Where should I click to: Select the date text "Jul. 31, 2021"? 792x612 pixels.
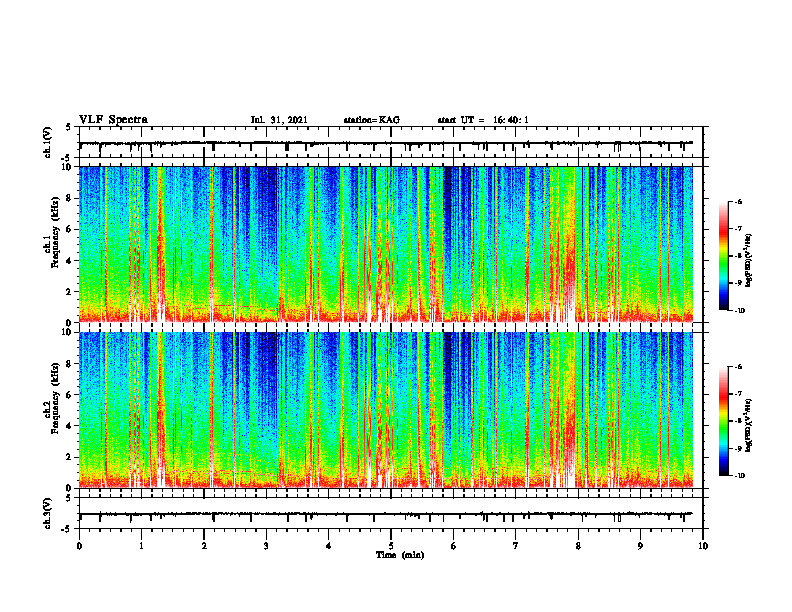click(x=279, y=120)
